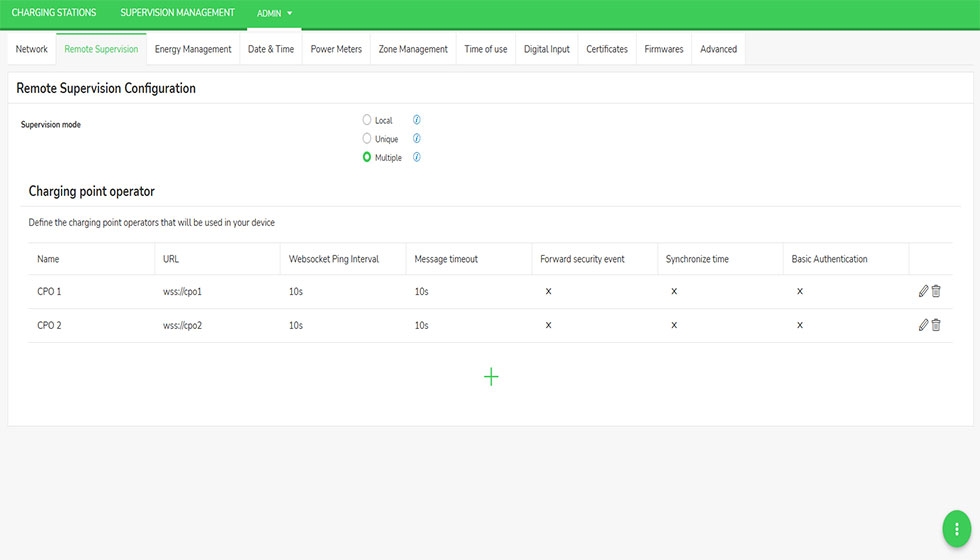This screenshot has width=980, height=560.
Task: Add a new charging point operator
Action: pos(491,377)
